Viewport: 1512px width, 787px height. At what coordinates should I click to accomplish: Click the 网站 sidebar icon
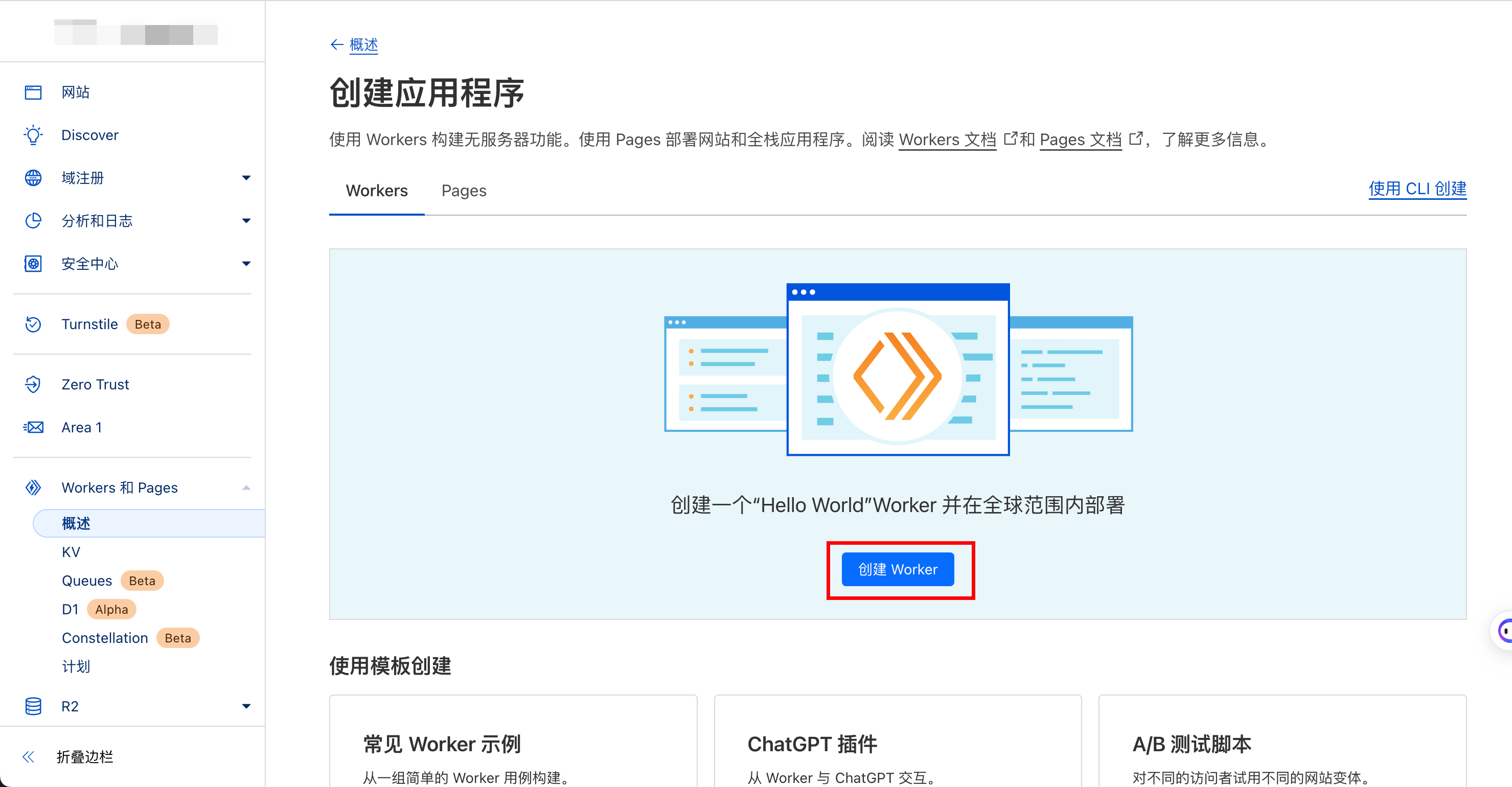(33, 92)
